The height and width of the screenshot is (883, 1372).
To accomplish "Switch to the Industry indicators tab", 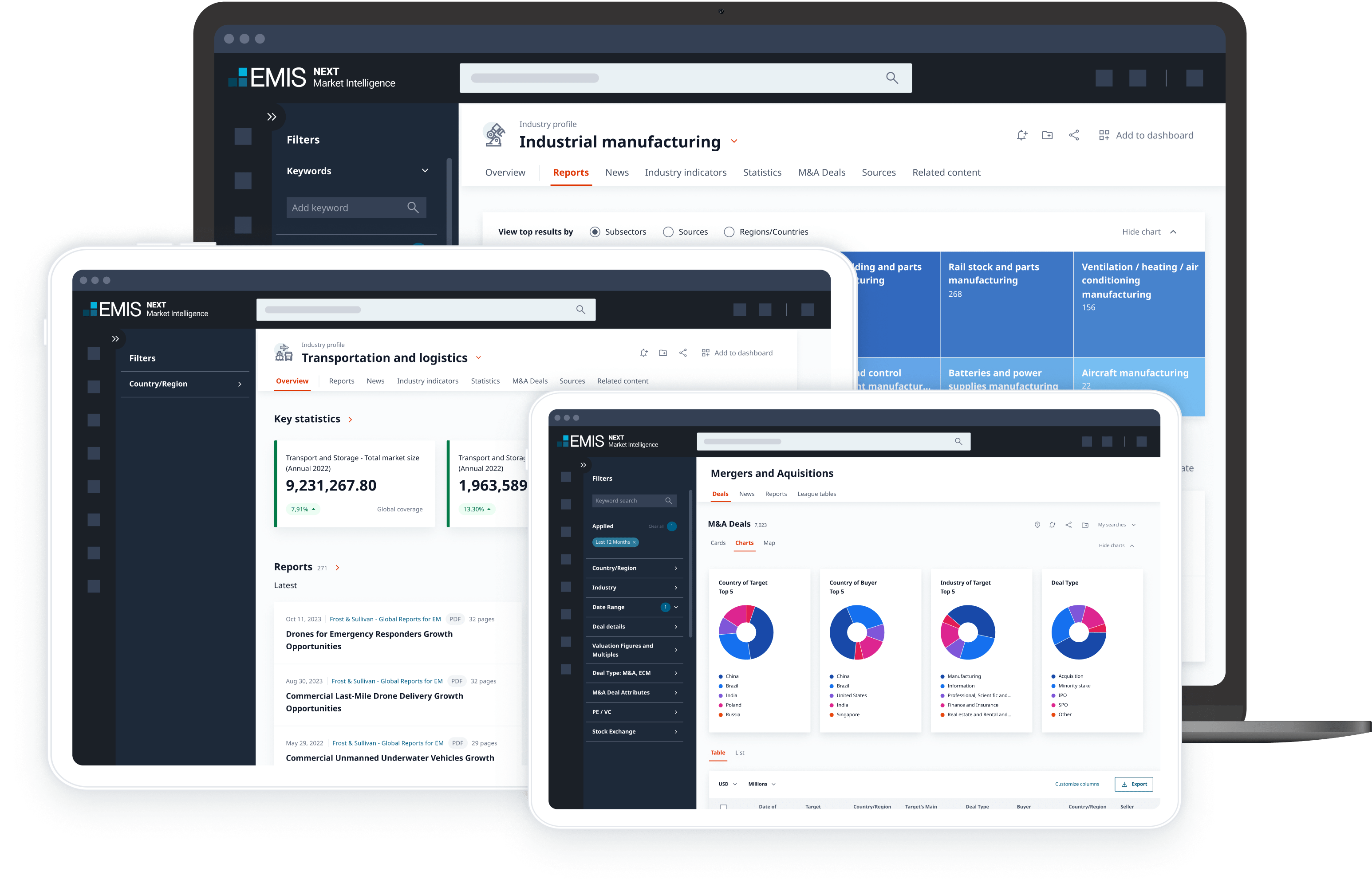I will coord(686,173).
